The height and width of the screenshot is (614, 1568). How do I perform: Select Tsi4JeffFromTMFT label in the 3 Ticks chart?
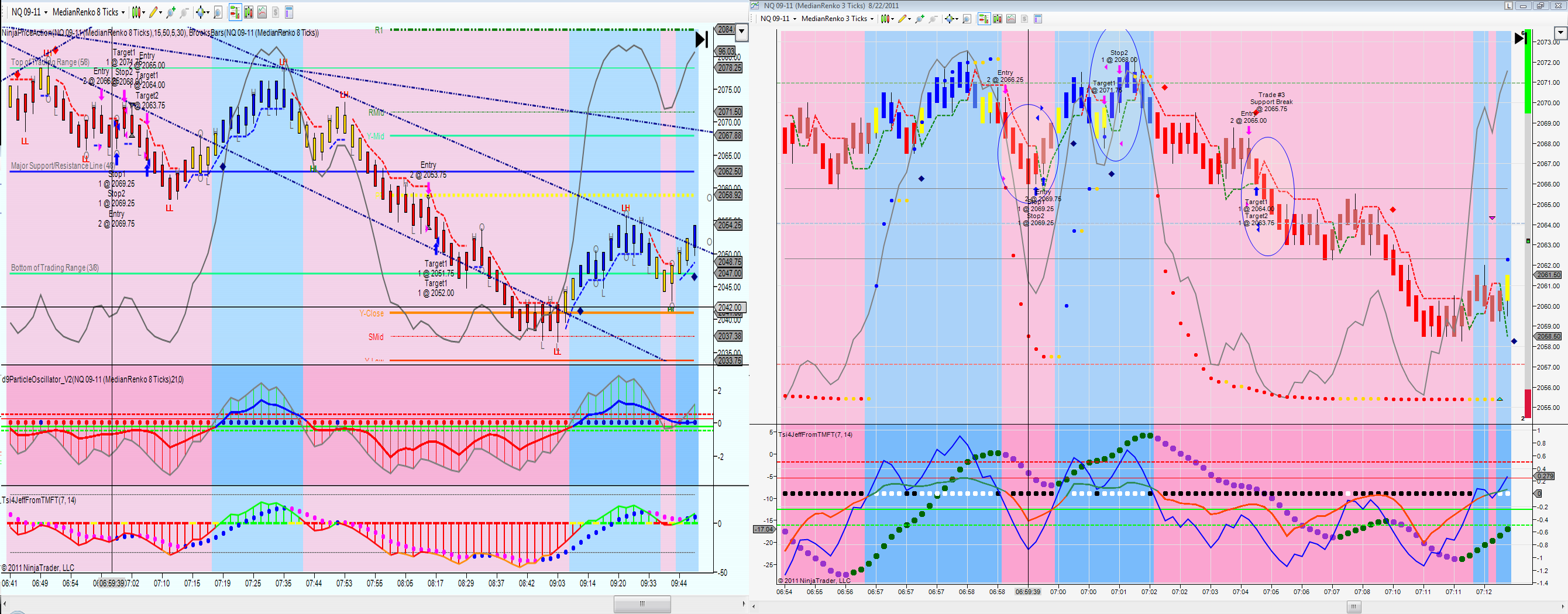815,434
